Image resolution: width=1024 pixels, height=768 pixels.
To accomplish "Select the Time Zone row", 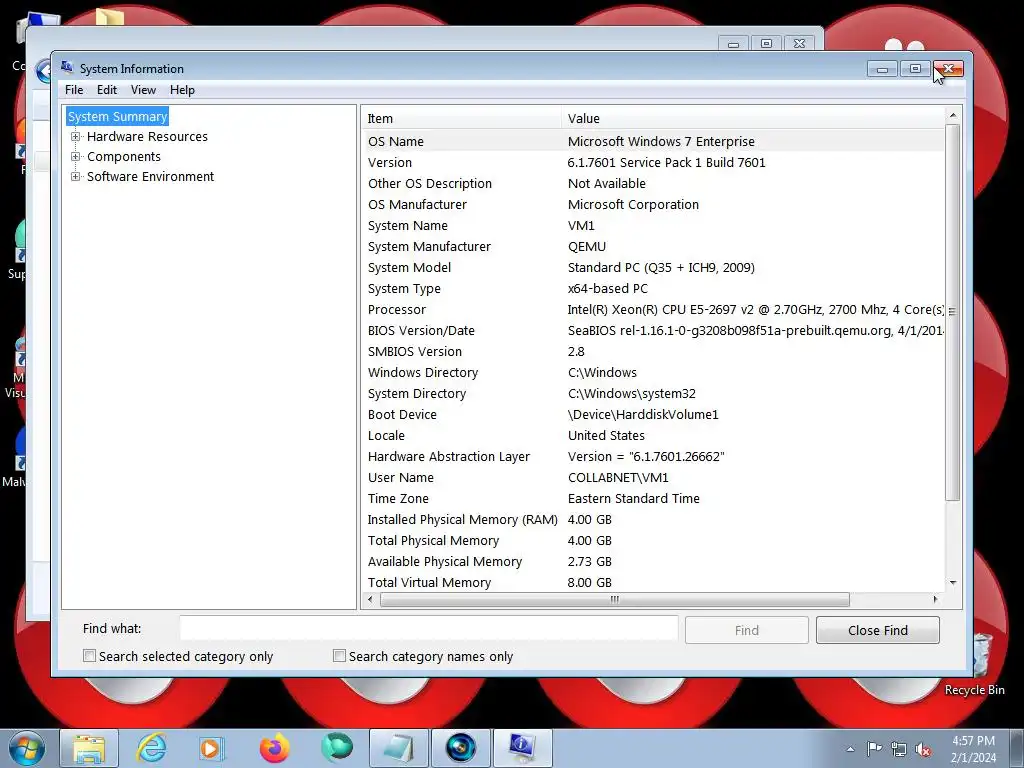I will (653, 498).
